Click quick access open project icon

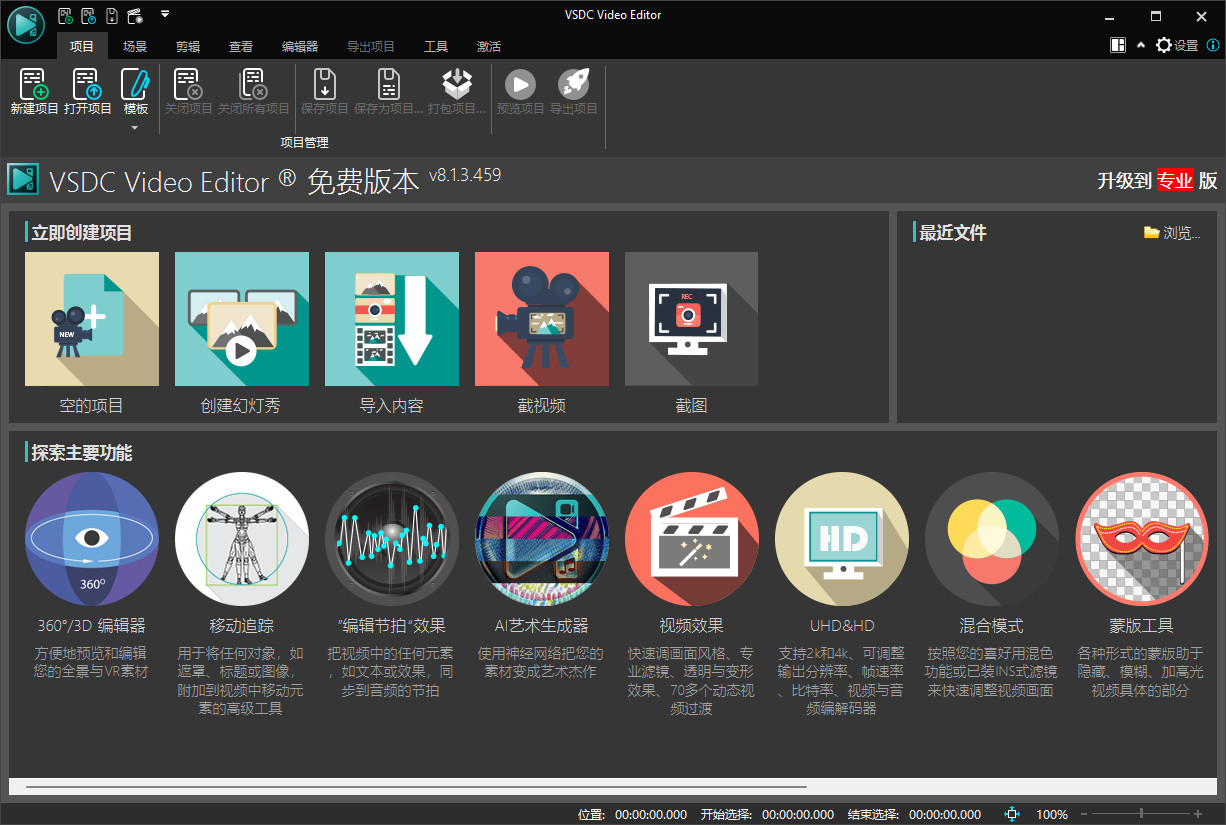coord(89,15)
